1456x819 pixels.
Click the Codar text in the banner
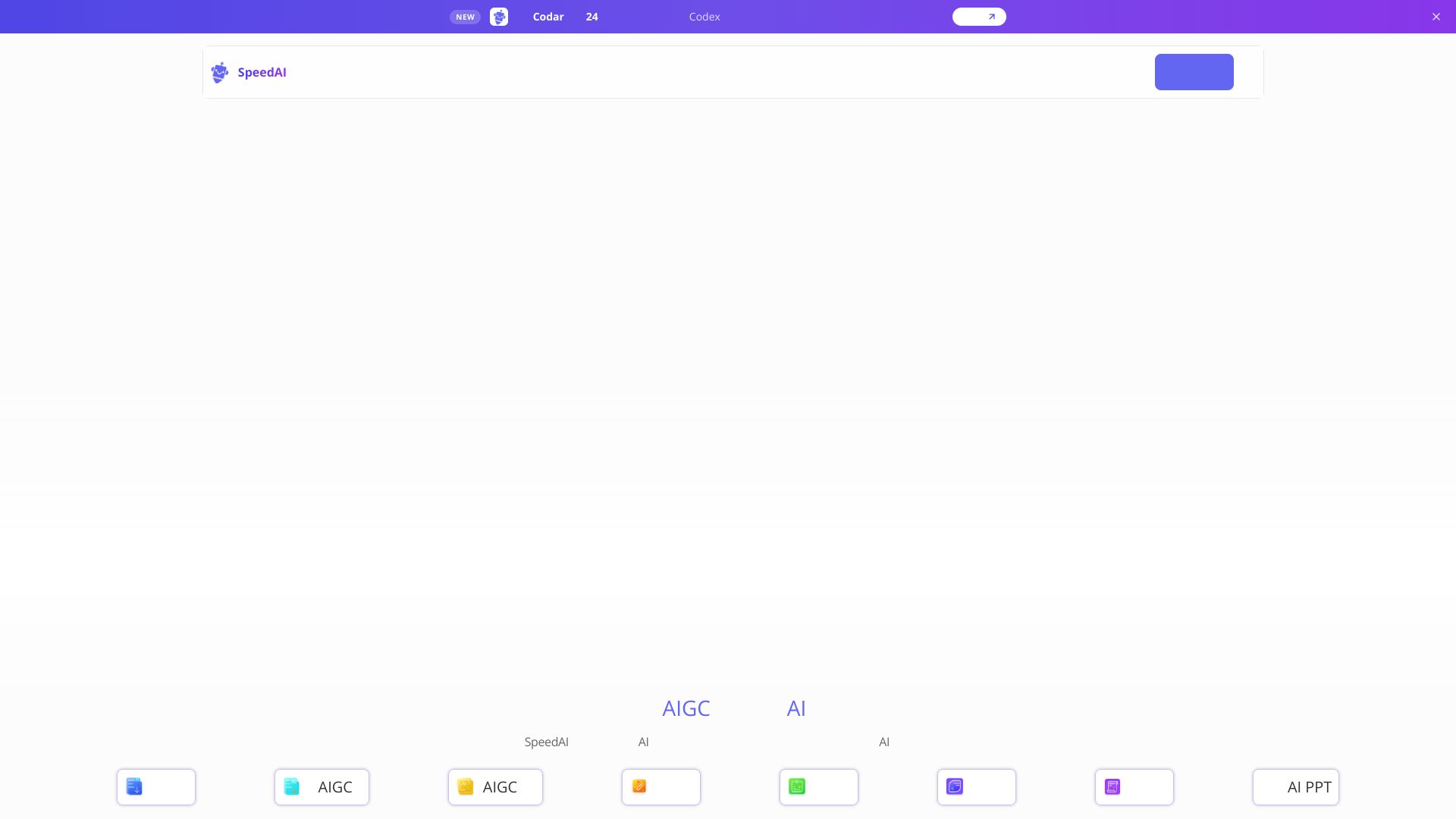(548, 17)
